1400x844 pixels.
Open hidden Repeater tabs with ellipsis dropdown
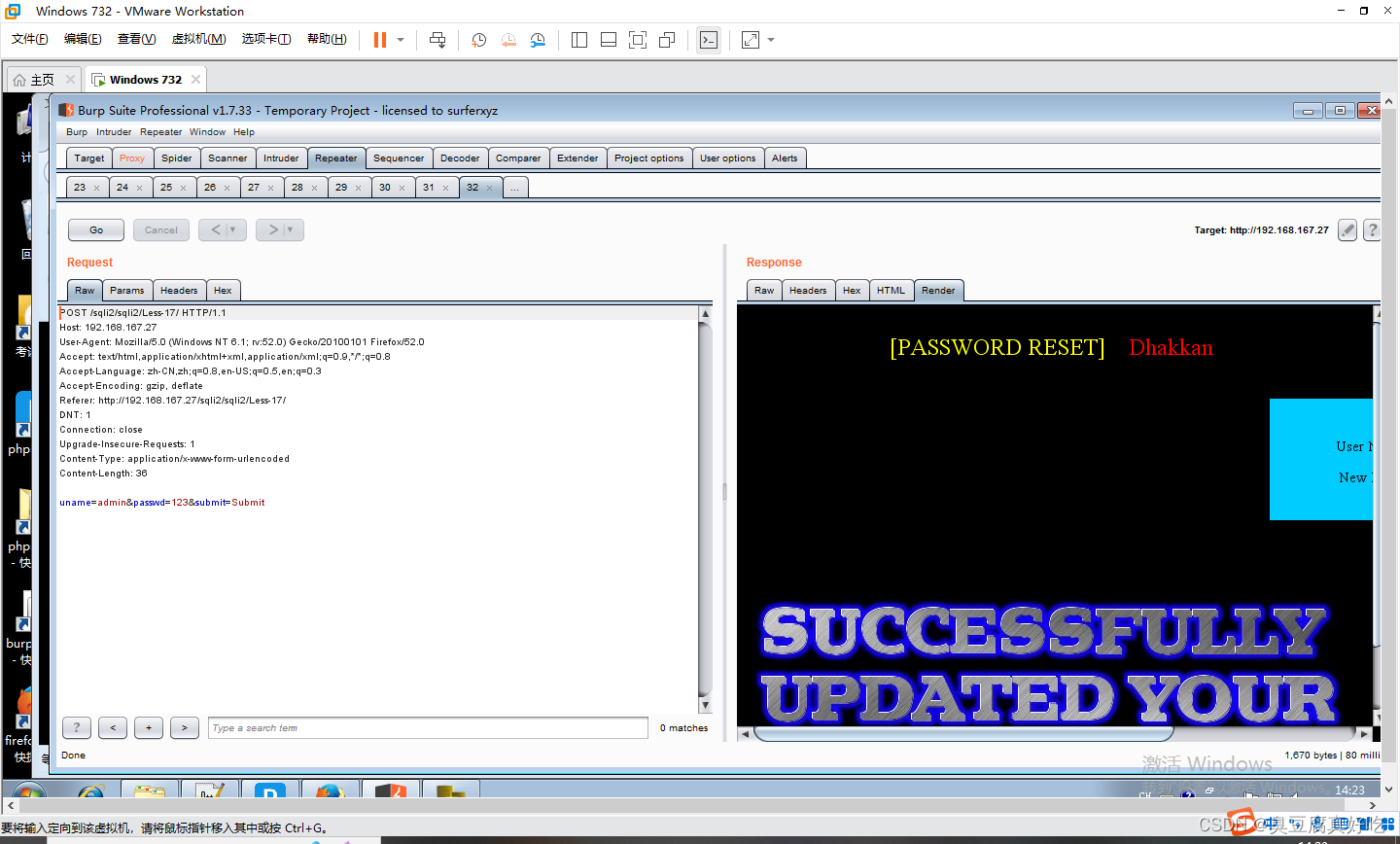click(x=514, y=187)
